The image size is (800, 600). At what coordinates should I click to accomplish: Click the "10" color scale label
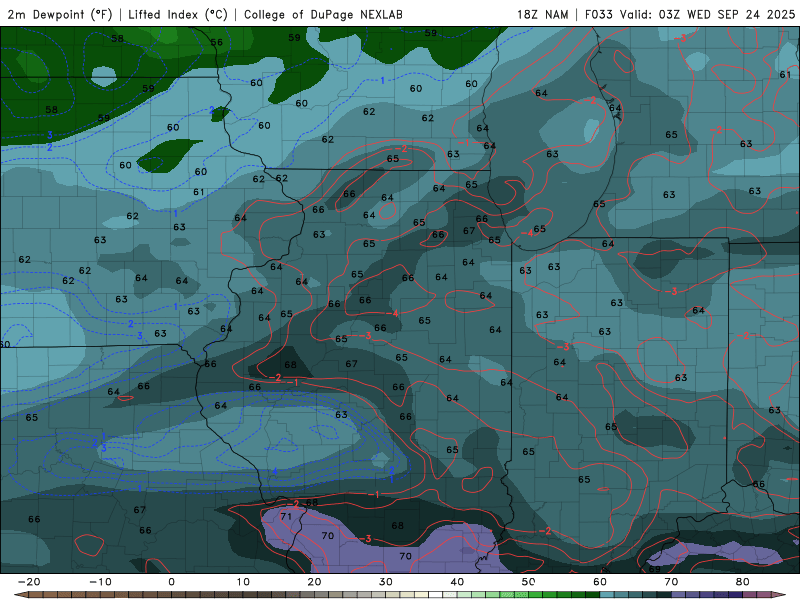[x=243, y=582]
